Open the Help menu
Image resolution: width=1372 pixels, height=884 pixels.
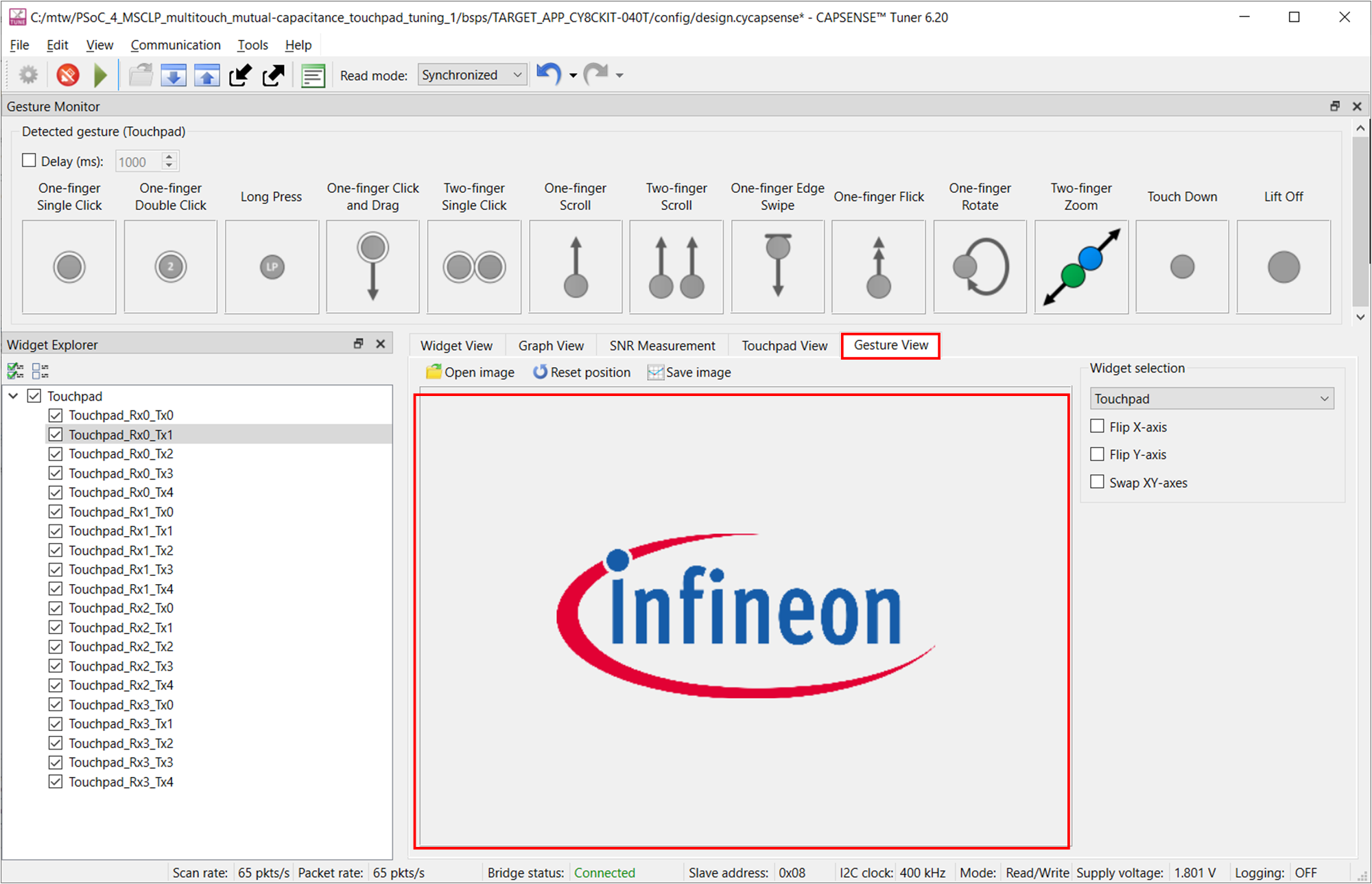[298, 45]
